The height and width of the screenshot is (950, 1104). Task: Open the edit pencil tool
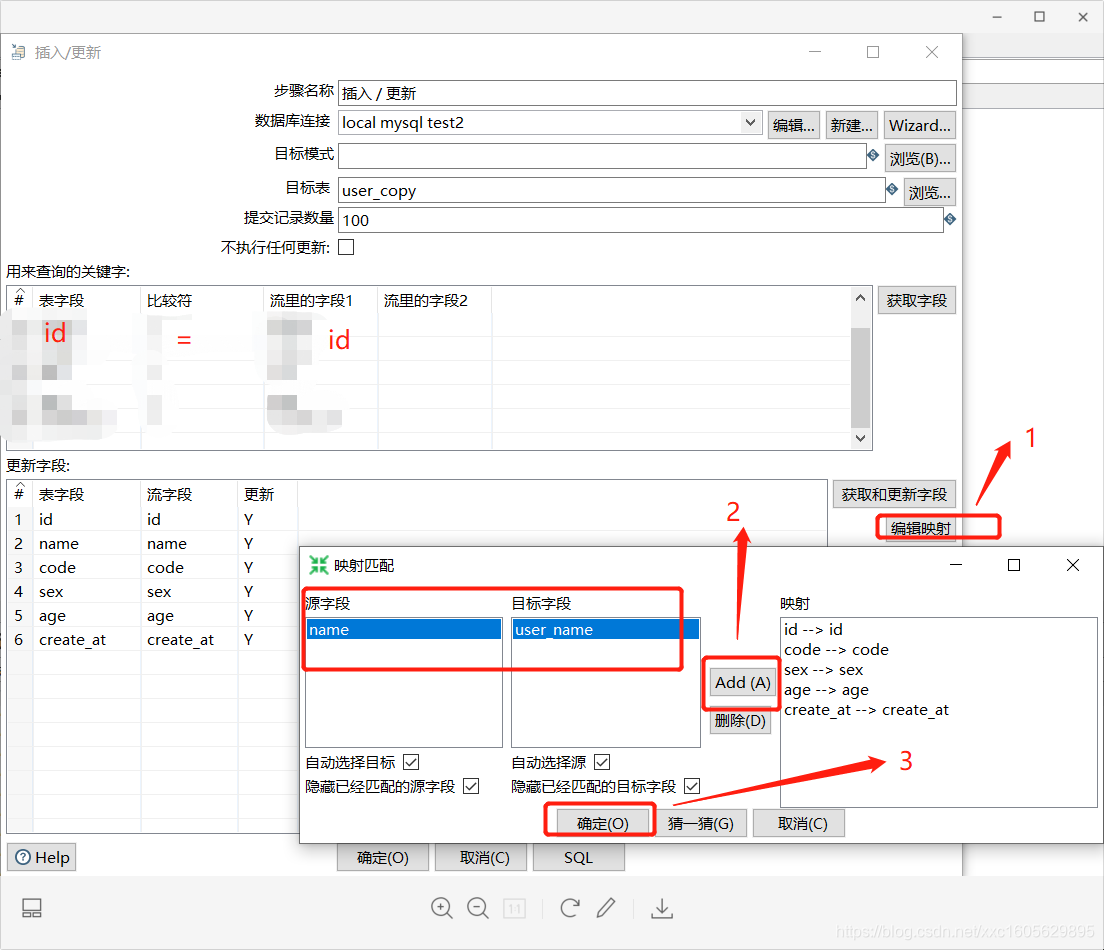(x=606, y=908)
